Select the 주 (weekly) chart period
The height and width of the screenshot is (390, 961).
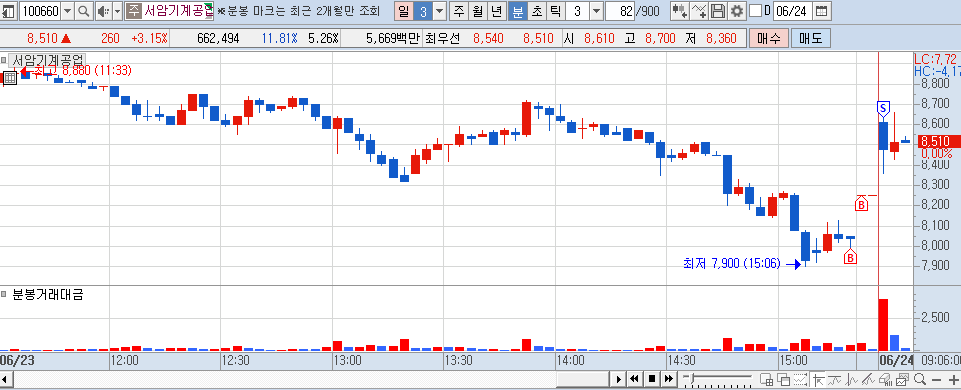tap(458, 11)
